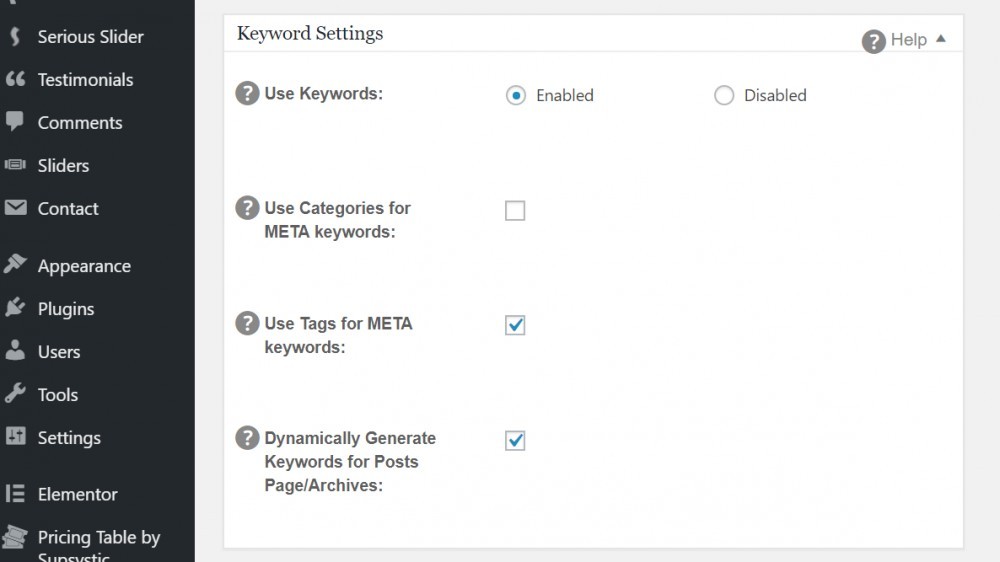
Task: Collapse Keyword Settings panel with arrow
Action: [x=941, y=39]
